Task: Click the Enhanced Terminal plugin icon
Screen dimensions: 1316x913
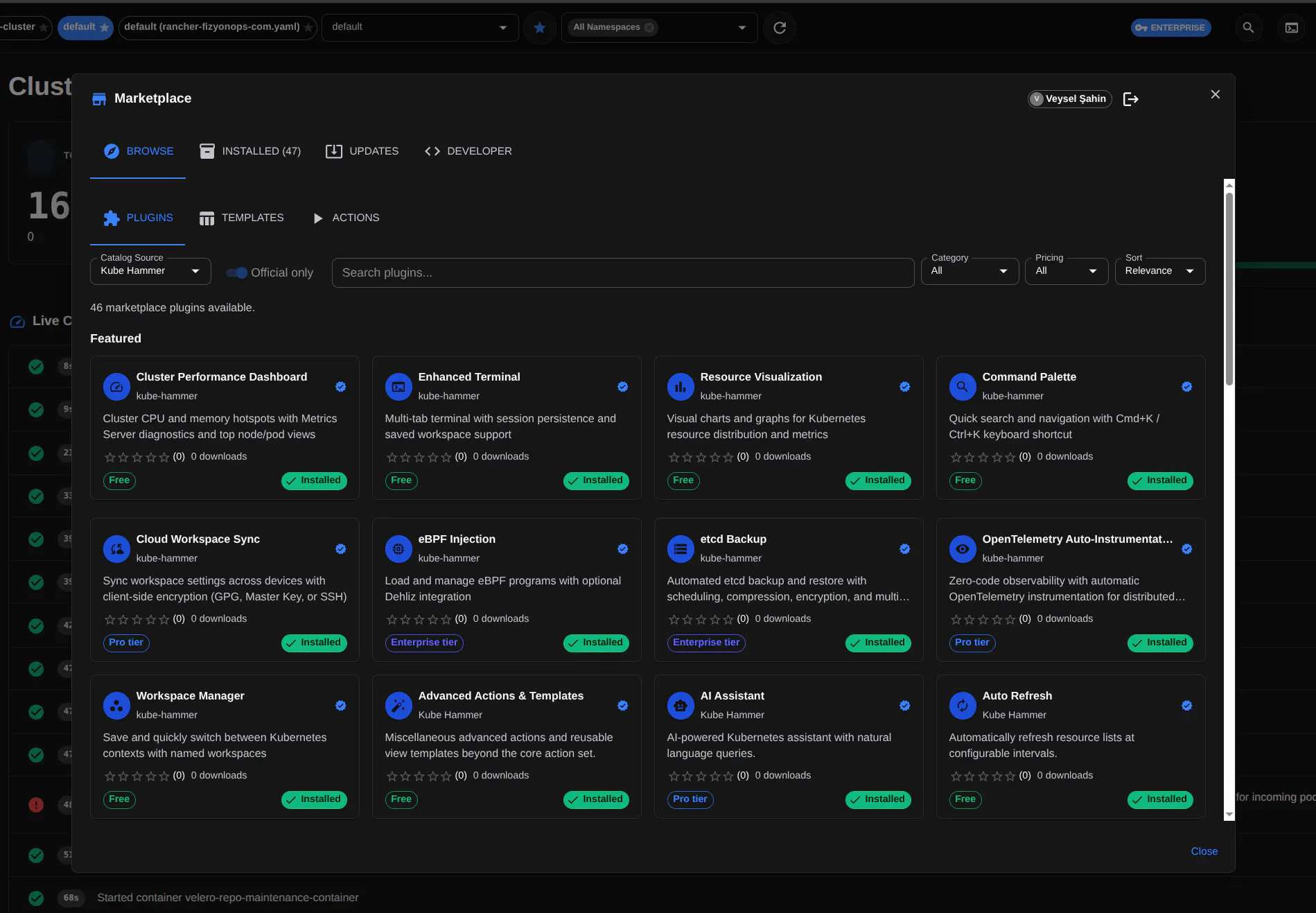Action: coord(398,387)
